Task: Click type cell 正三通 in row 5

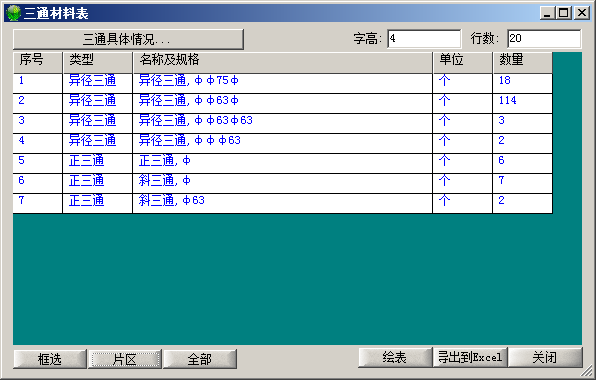Action: tap(97, 163)
